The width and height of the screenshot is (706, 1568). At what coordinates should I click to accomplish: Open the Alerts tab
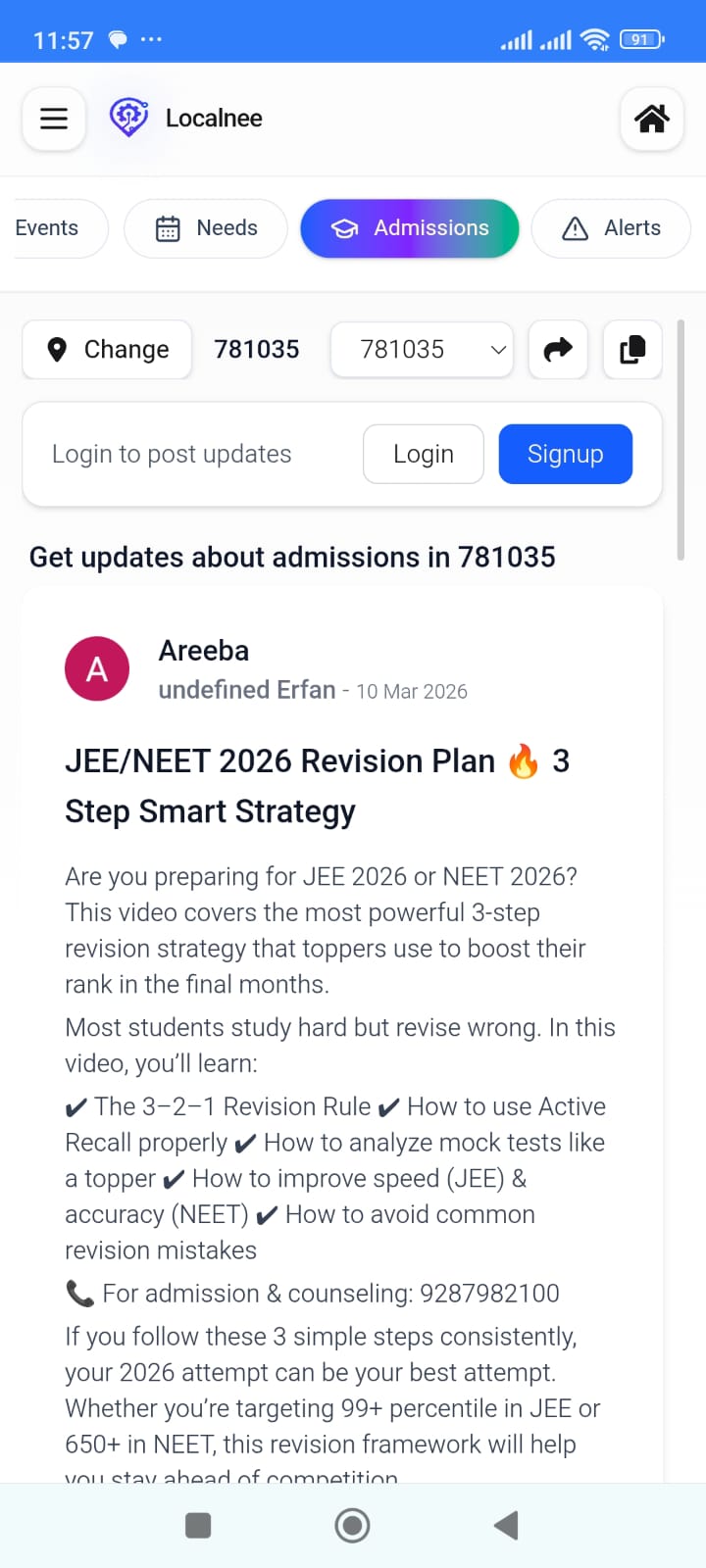pyautogui.click(x=611, y=228)
